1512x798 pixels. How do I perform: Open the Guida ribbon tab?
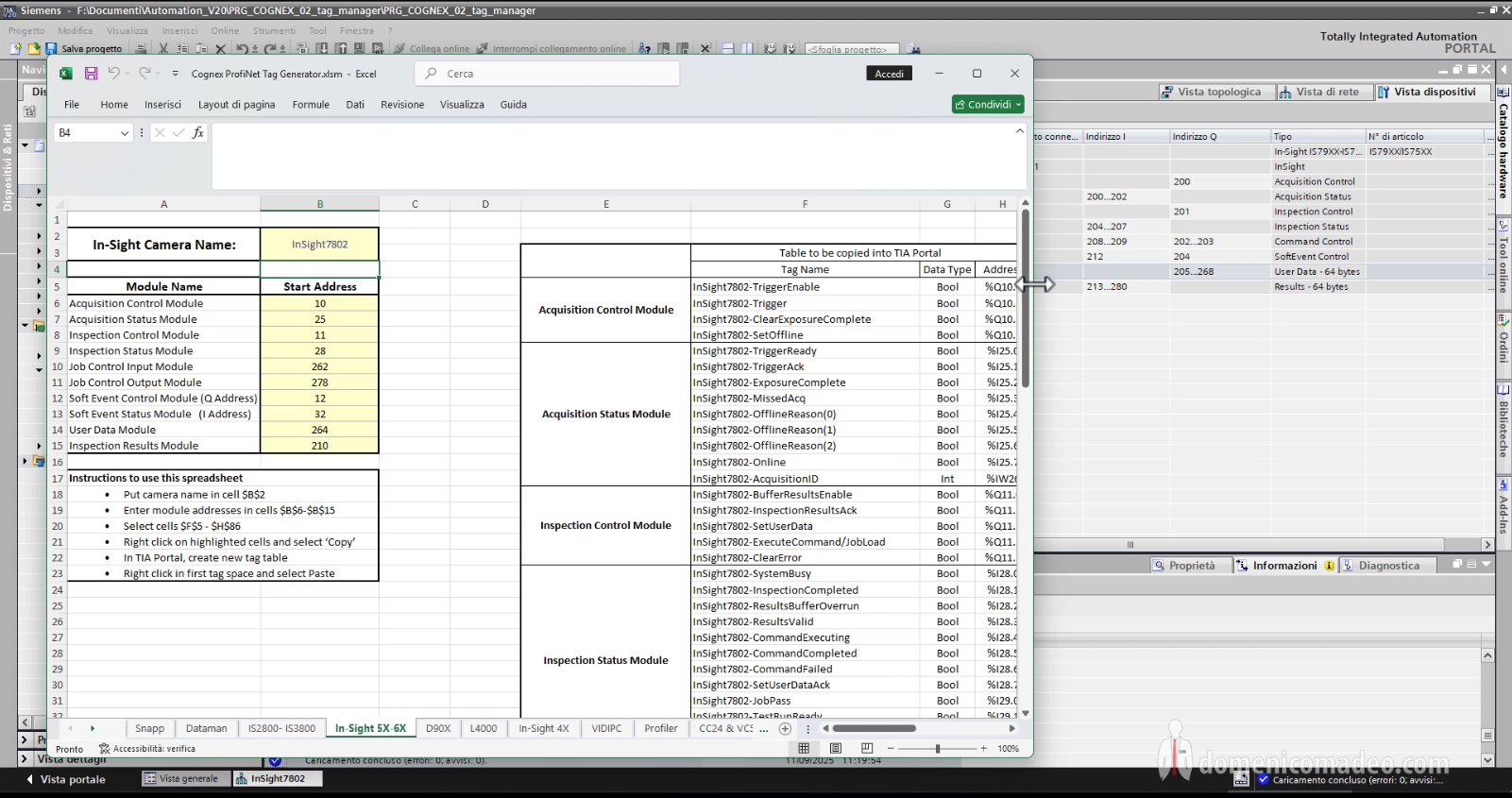pos(514,105)
